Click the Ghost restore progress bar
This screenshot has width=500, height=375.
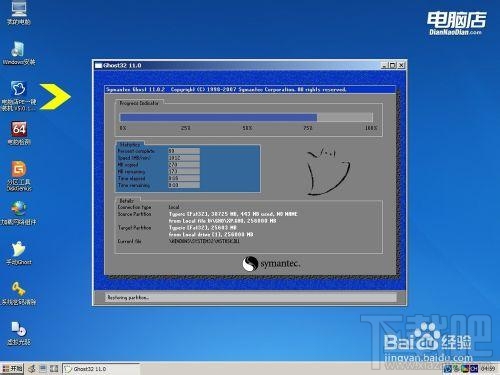[x=246, y=117]
